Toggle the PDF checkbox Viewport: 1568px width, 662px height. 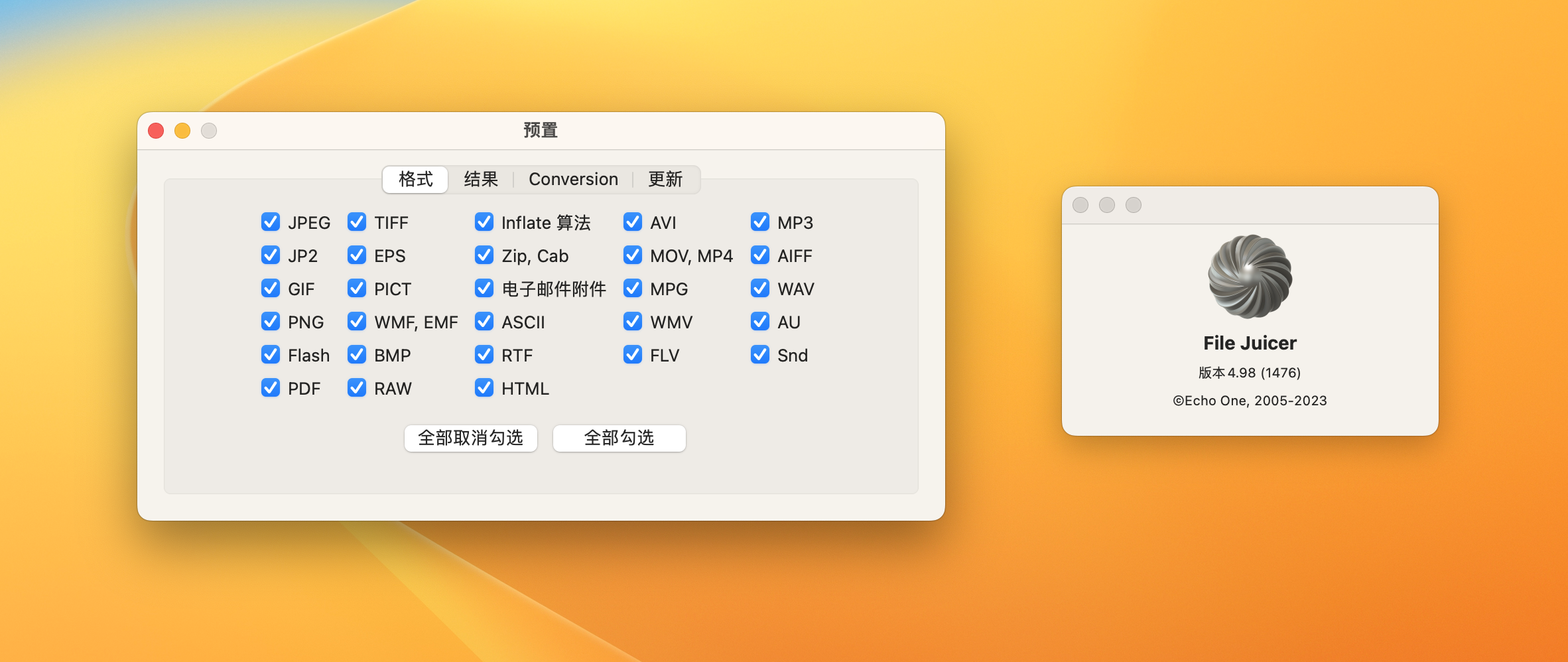click(x=271, y=388)
